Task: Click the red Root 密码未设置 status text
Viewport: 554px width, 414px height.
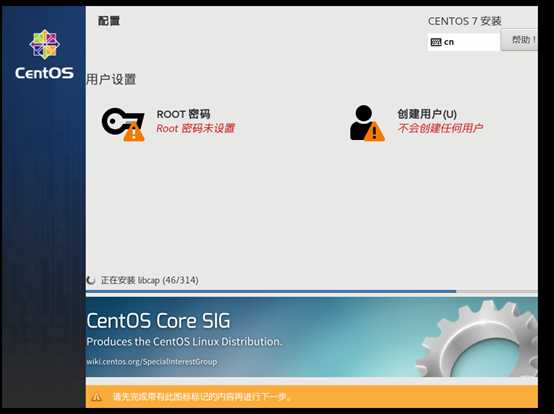Action: (195, 128)
